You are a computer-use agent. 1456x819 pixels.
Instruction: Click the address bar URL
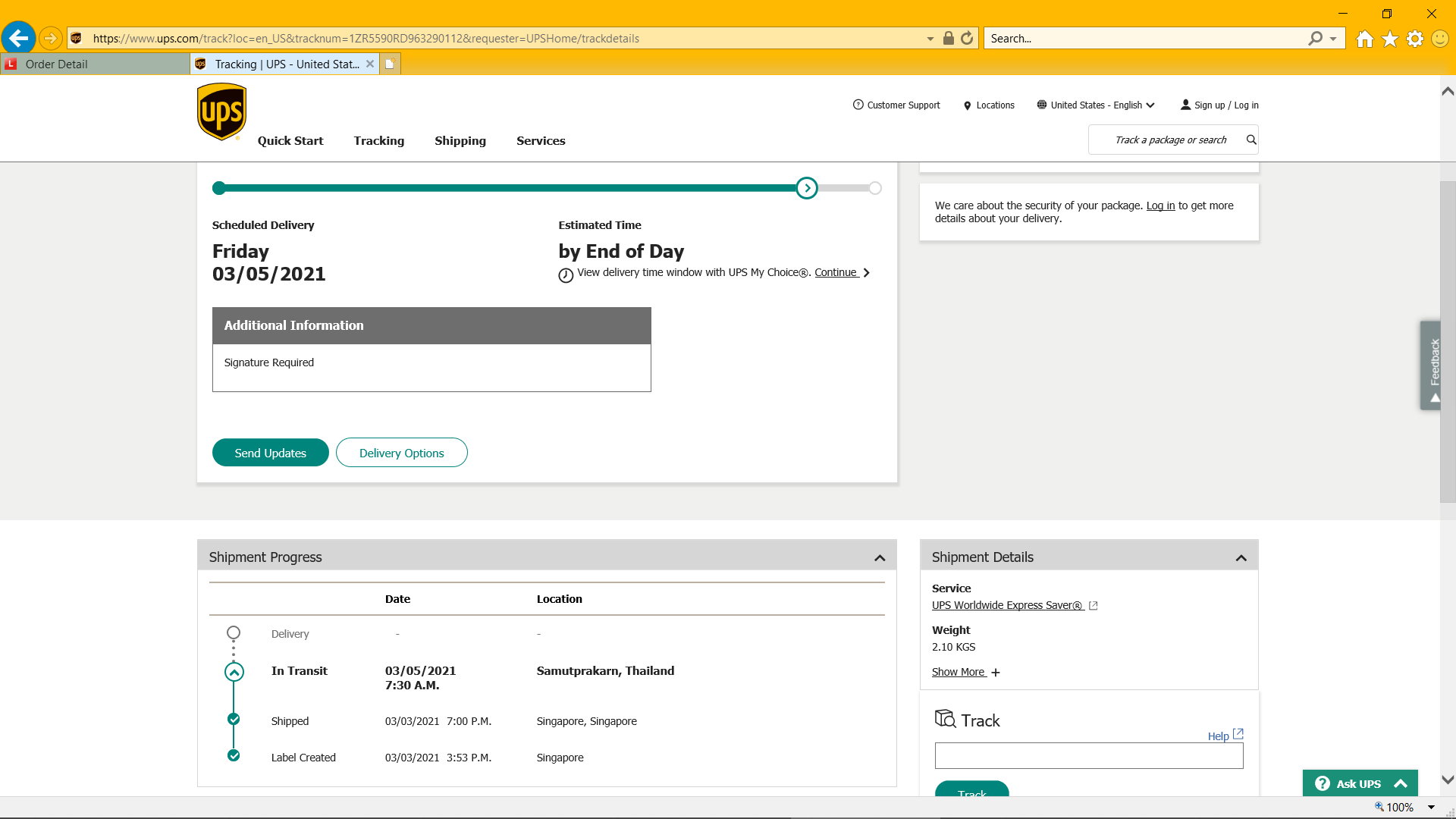point(366,39)
